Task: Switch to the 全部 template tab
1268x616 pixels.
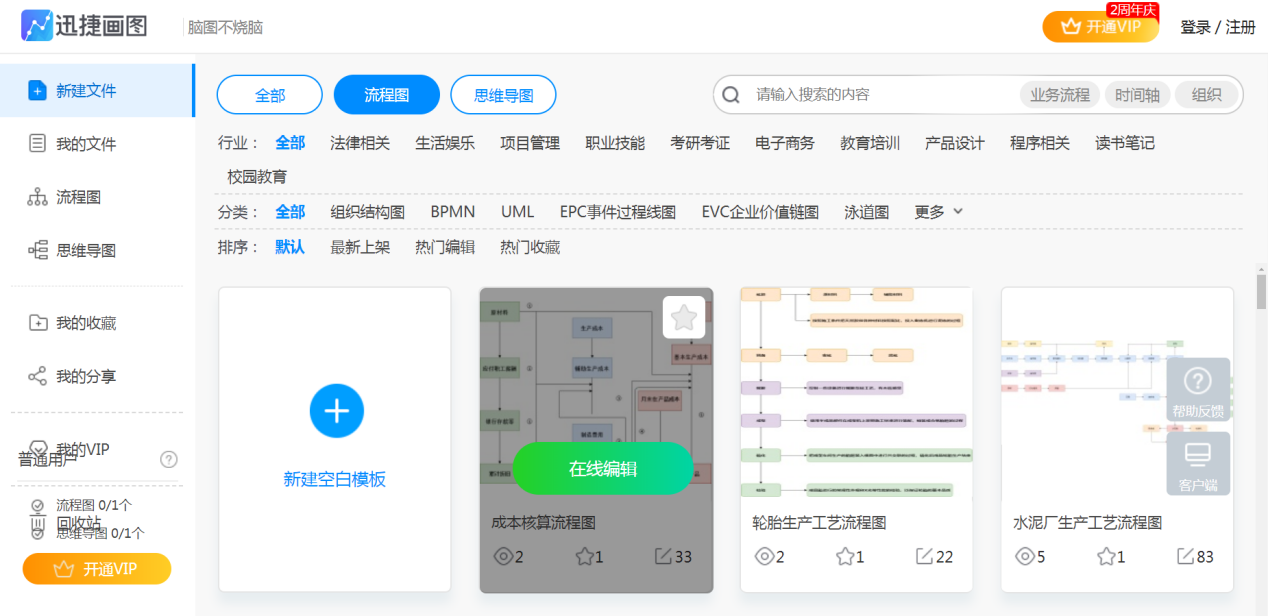Action: [x=270, y=95]
